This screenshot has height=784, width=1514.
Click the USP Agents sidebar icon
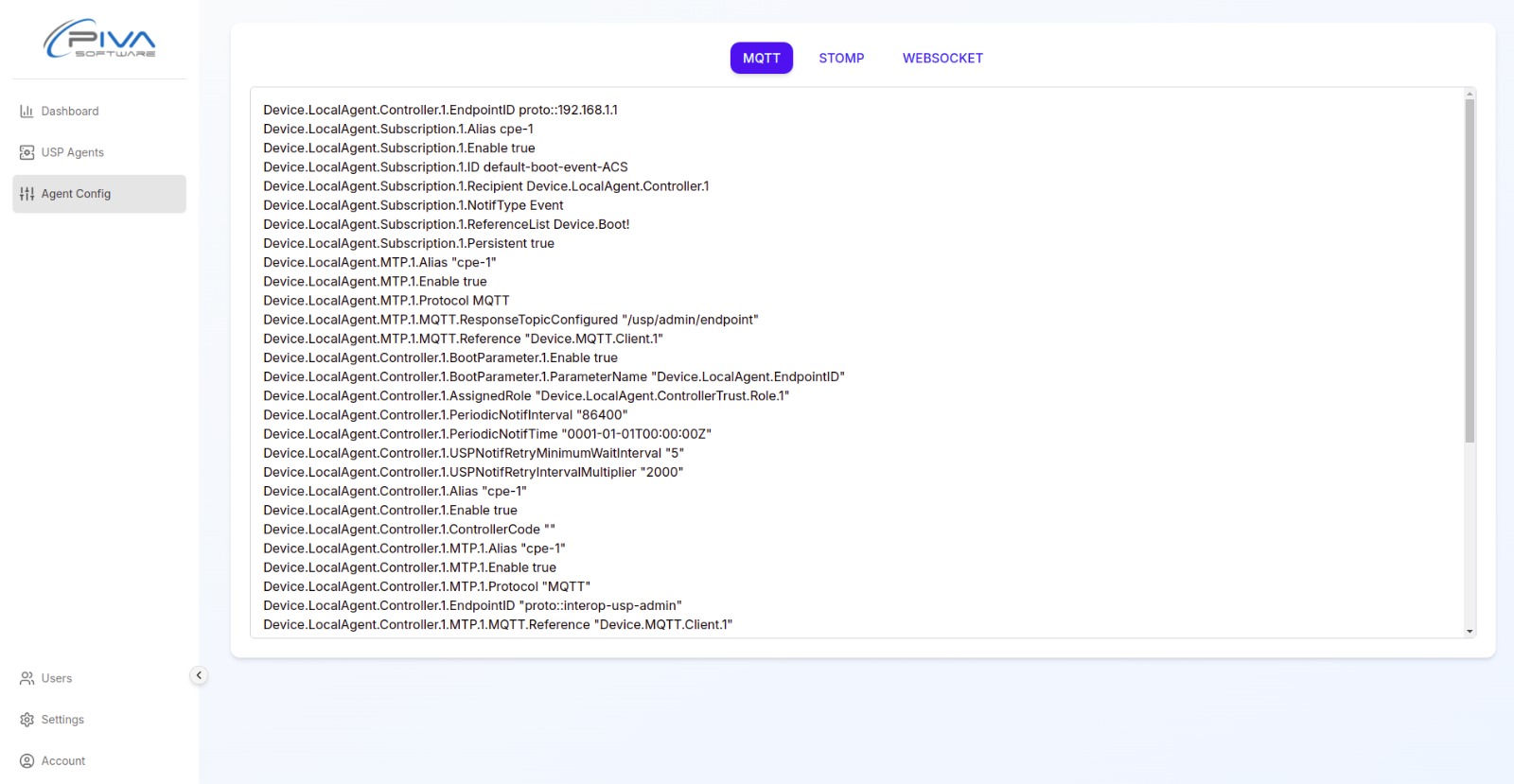26,152
